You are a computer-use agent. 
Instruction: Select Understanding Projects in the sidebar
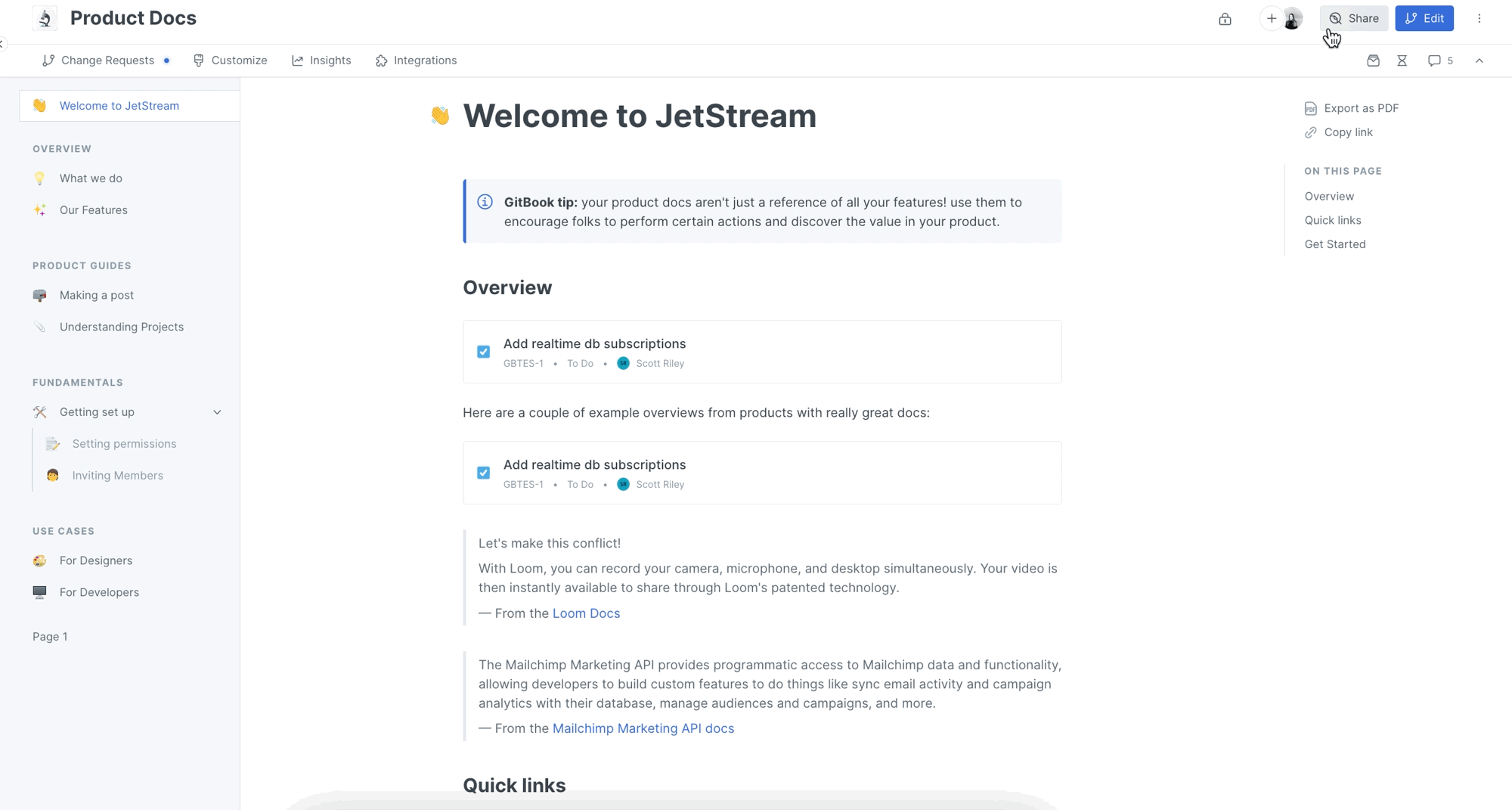[121, 327]
